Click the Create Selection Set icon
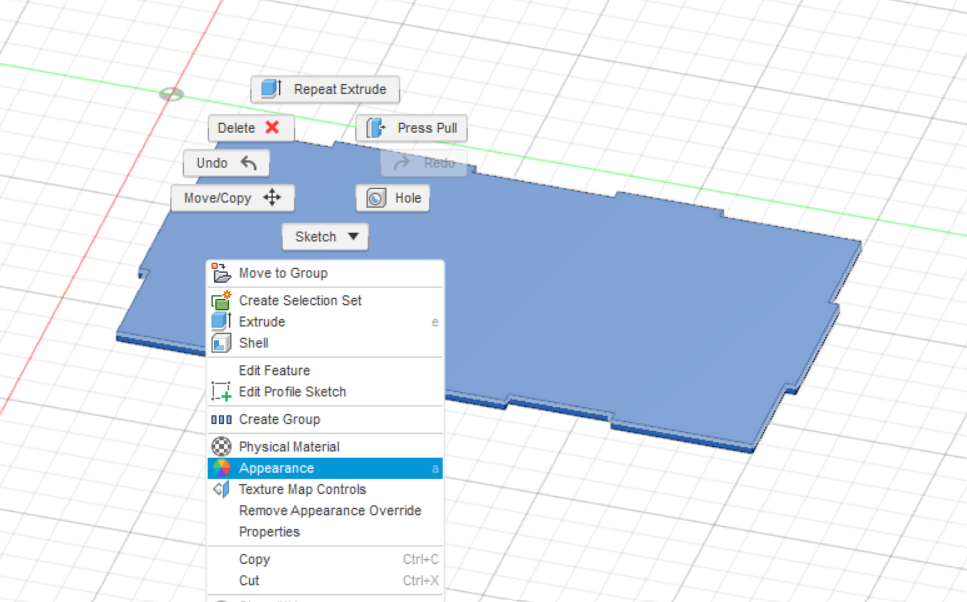 (221, 300)
